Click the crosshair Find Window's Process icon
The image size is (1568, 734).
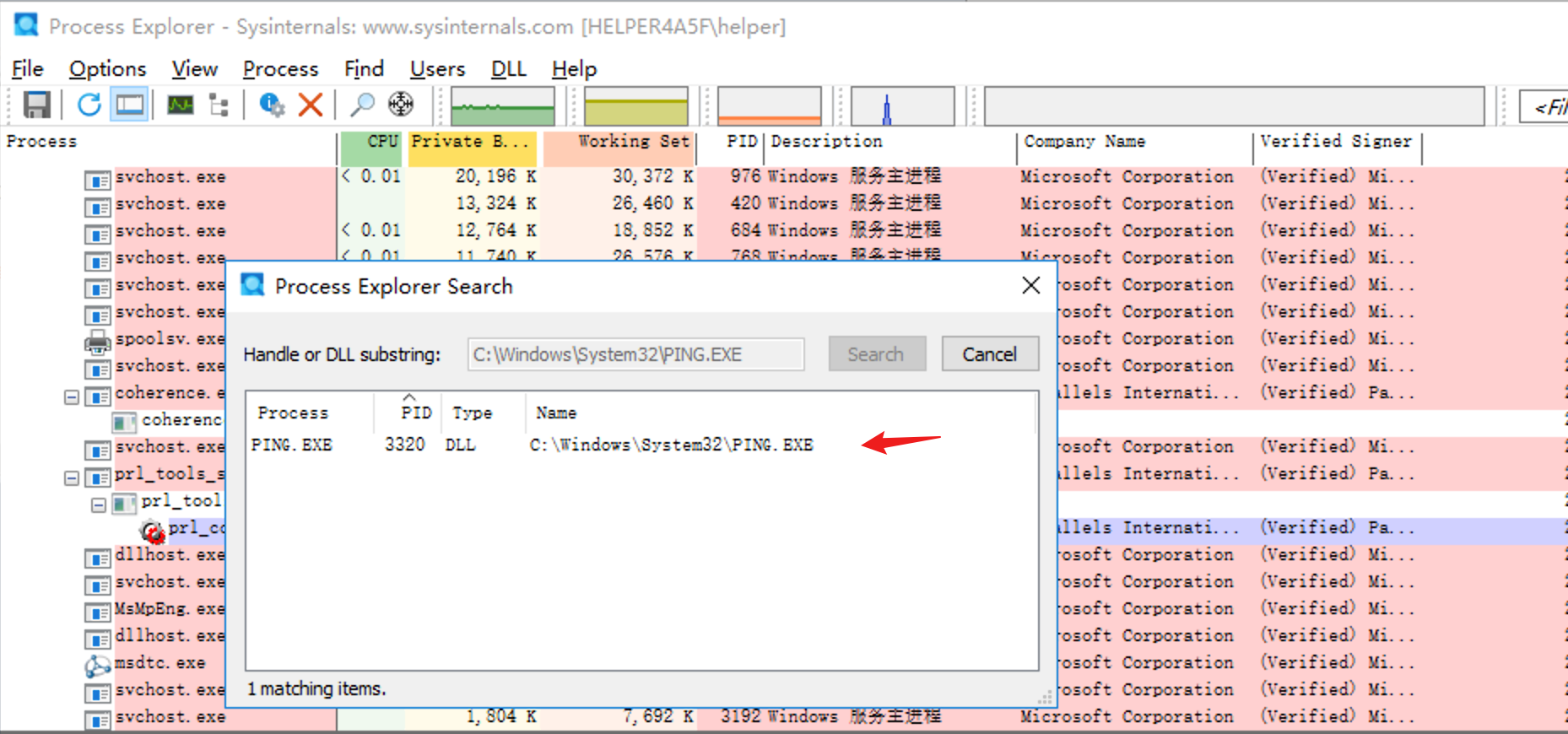click(401, 105)
